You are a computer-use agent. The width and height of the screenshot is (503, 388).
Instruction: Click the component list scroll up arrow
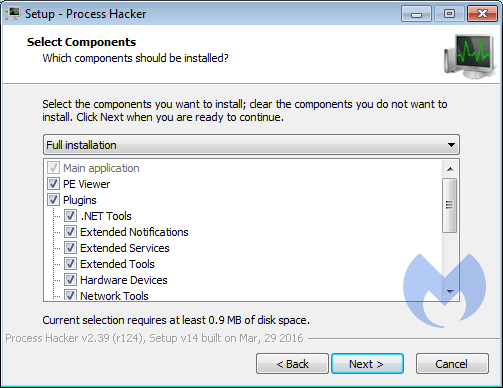click(x=450, y=169)
